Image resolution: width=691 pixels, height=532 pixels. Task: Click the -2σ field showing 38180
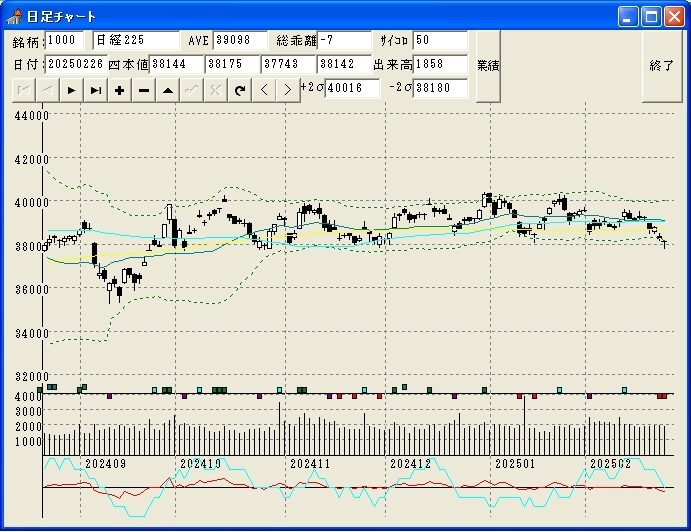[440, 88]
